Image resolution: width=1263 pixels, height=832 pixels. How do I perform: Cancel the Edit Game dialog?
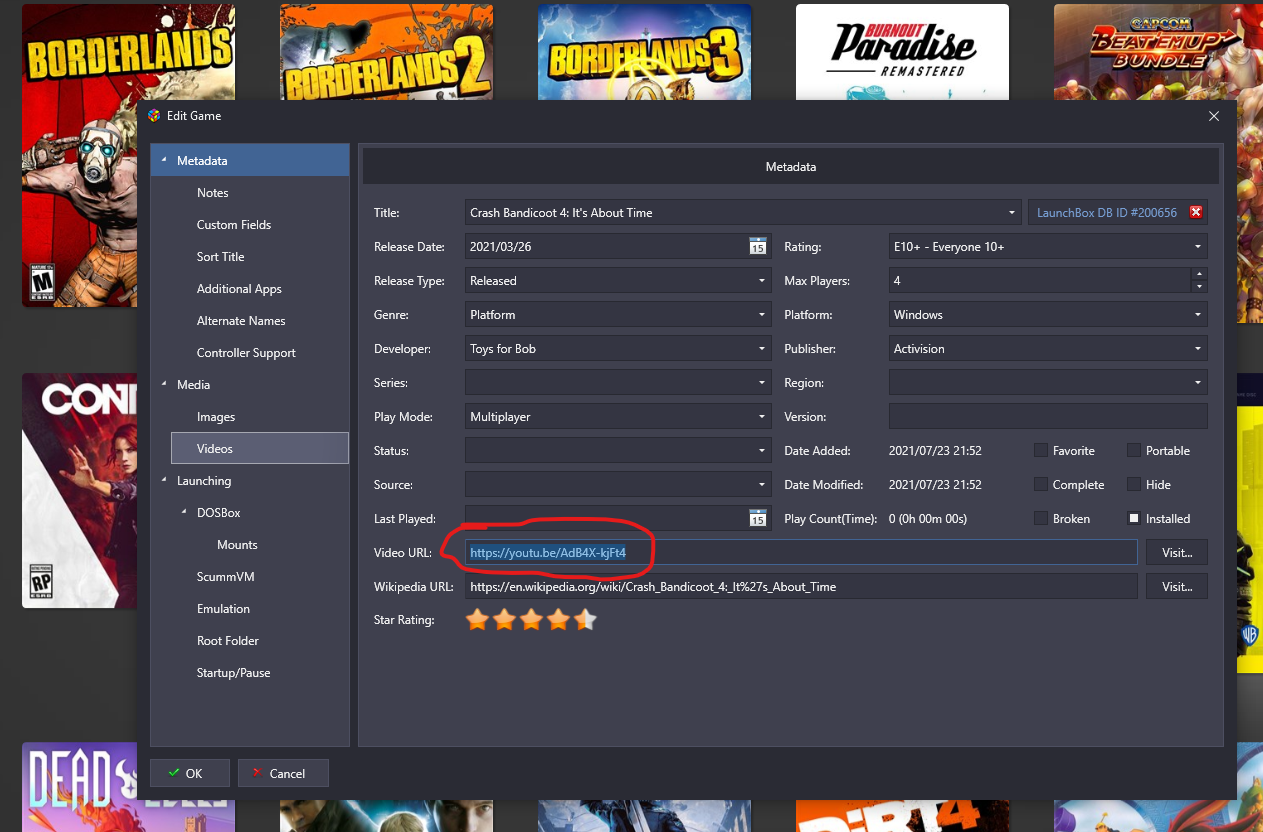click(x=283, y=773)
